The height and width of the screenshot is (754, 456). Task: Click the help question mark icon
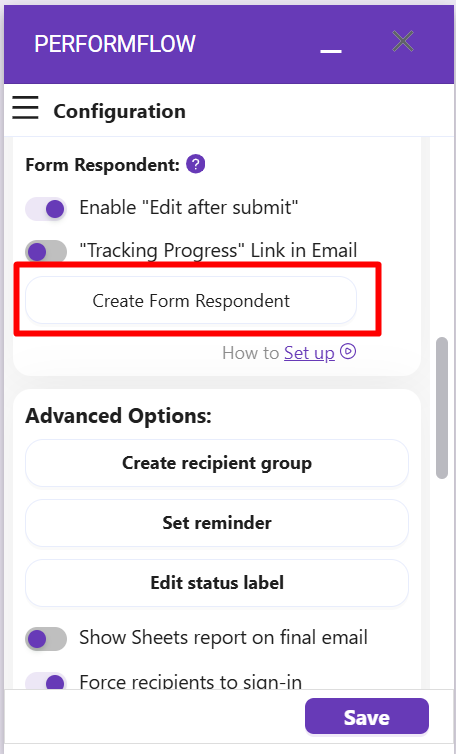[x=196, y=164]
